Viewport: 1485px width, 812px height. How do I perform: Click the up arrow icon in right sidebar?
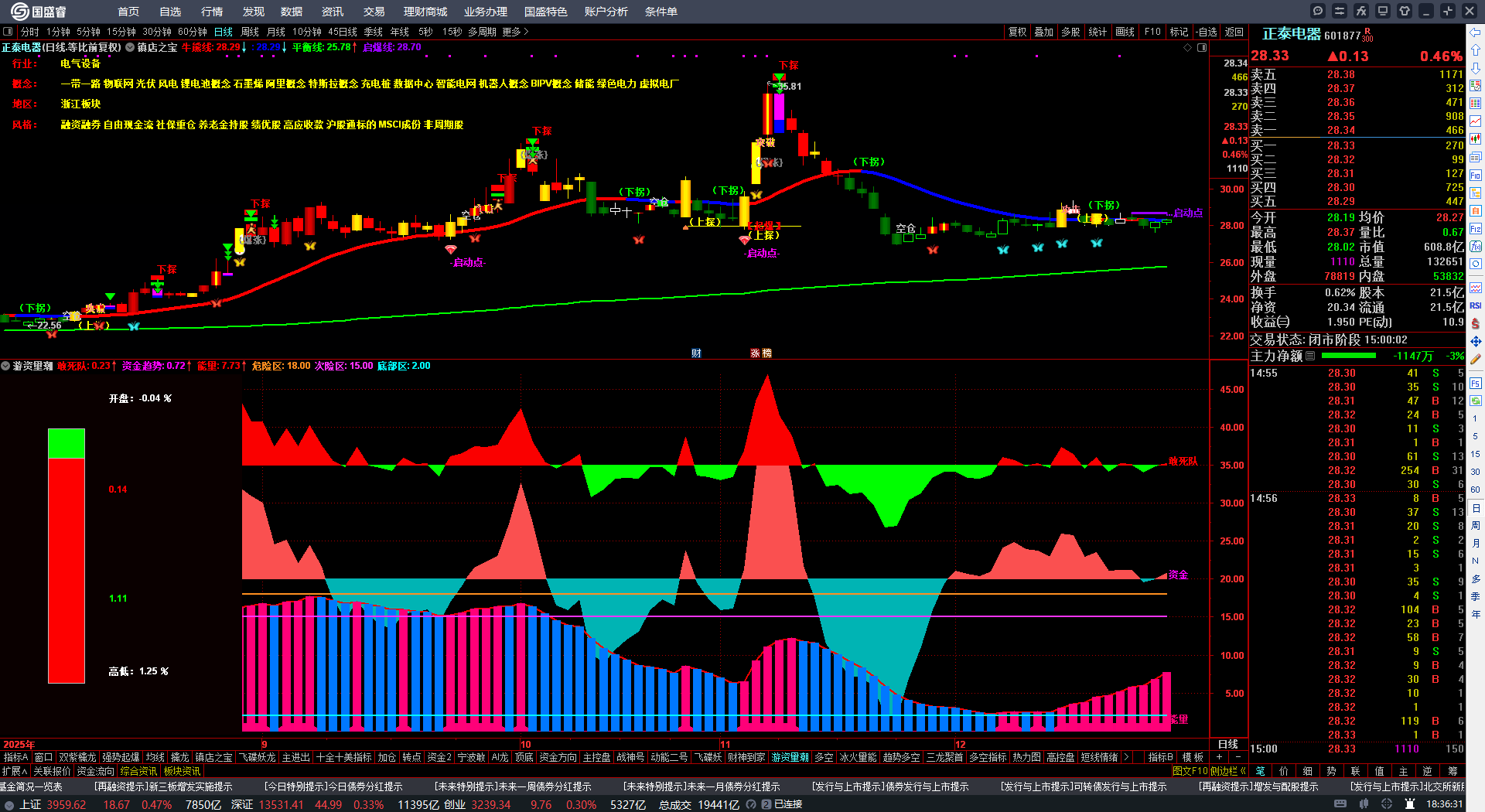tap(1476, 50)
